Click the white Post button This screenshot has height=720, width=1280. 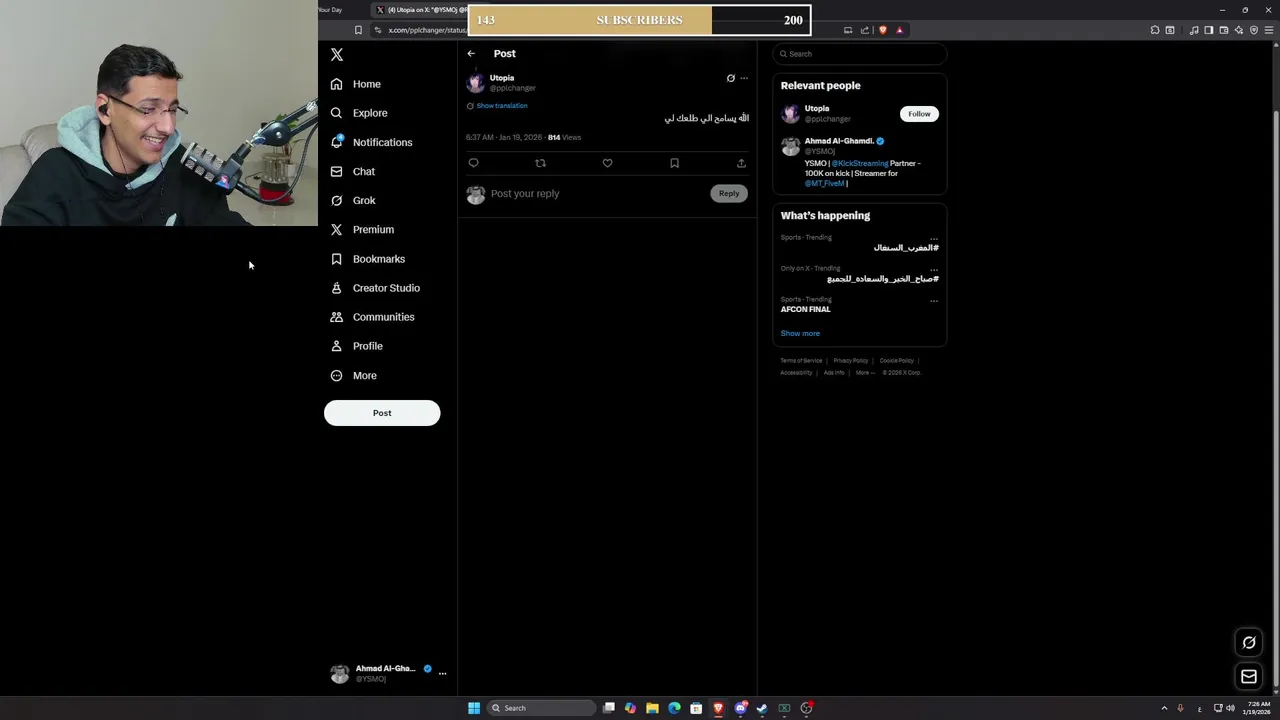pos(382,413)
